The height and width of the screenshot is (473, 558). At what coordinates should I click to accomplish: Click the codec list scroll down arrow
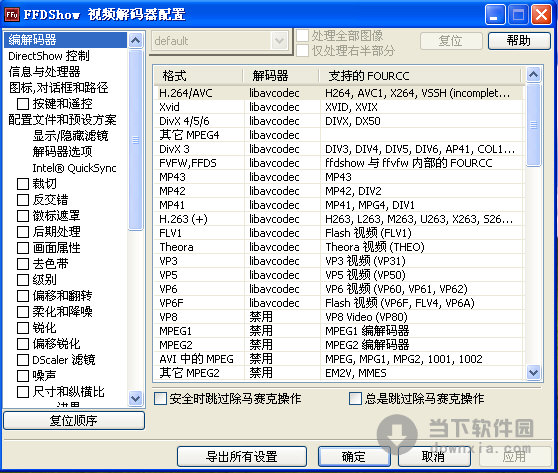point(533,373)
